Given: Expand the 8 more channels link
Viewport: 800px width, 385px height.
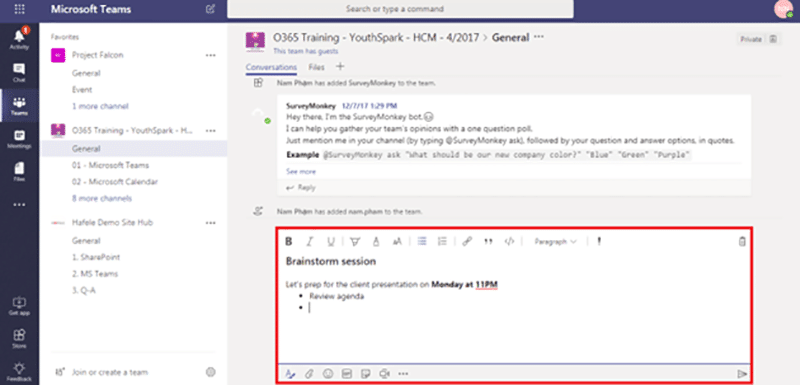Looking at the screenshot, I should point(102,198).
